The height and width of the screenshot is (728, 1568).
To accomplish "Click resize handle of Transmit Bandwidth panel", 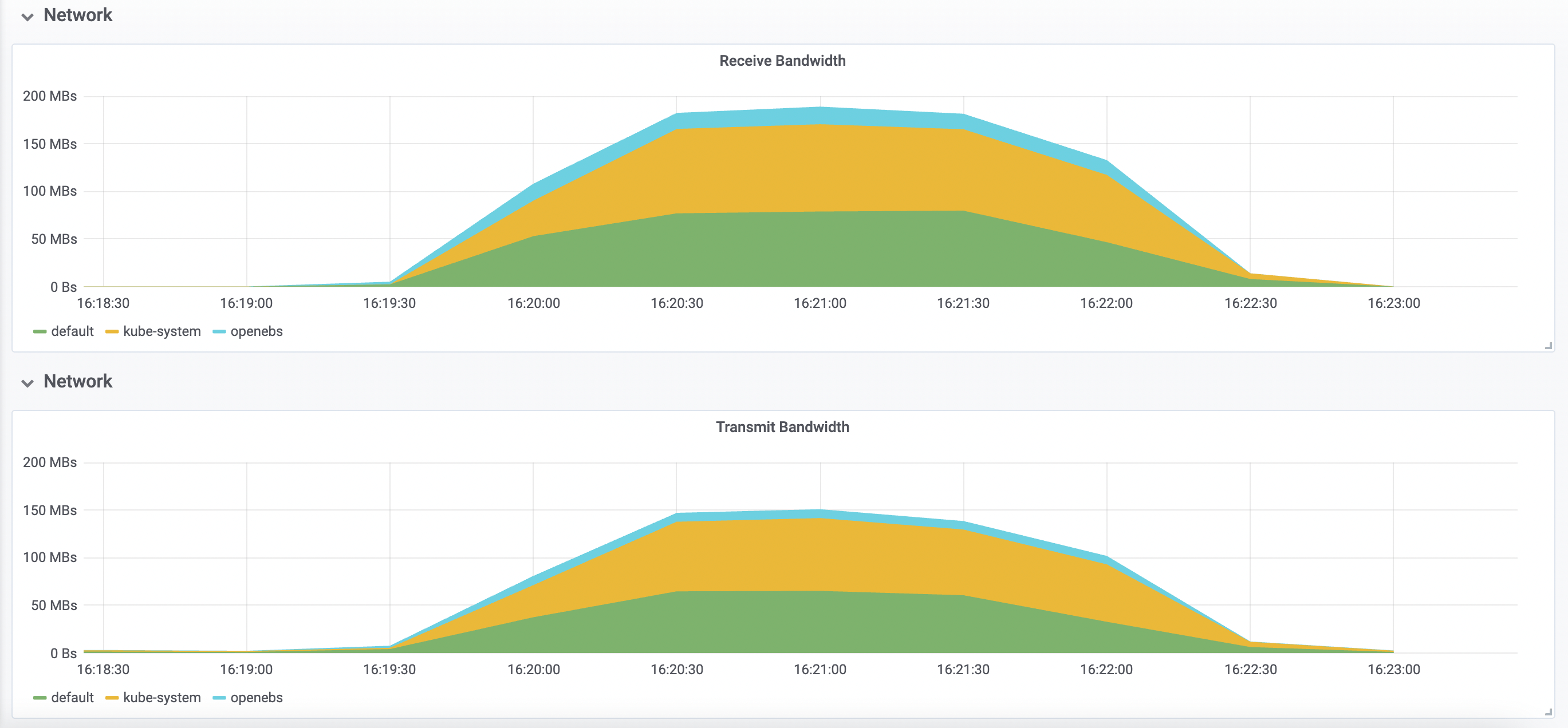I will (1548, 712).
